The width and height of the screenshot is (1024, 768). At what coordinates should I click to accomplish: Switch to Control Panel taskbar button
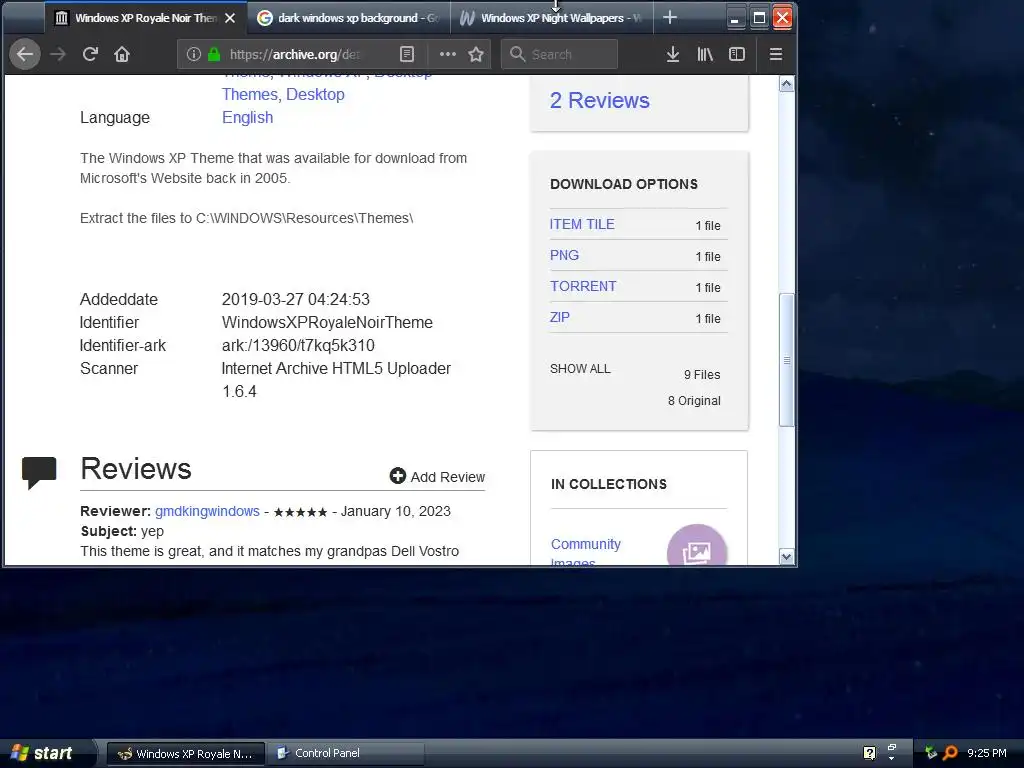point(346,754)
